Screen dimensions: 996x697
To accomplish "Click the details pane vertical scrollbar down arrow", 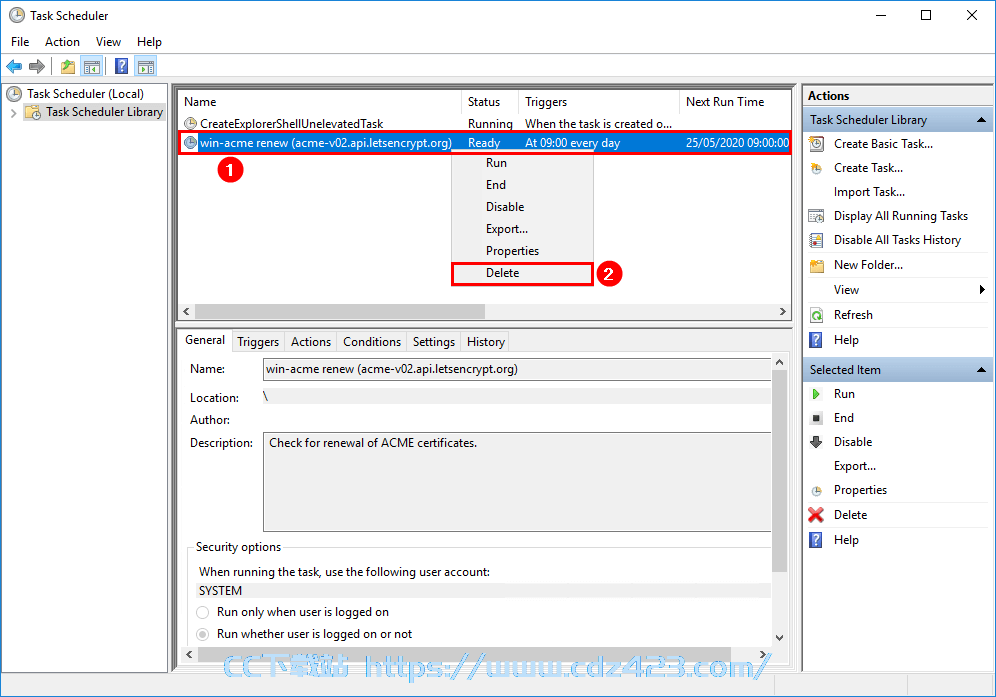I will coord(779,637).
